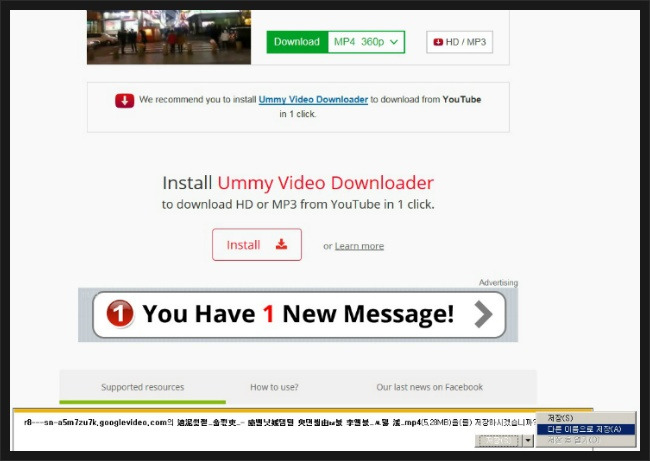Viewport: 650px width, 461px height.
Task: Open the Learn more link
Action: [359, 246]
